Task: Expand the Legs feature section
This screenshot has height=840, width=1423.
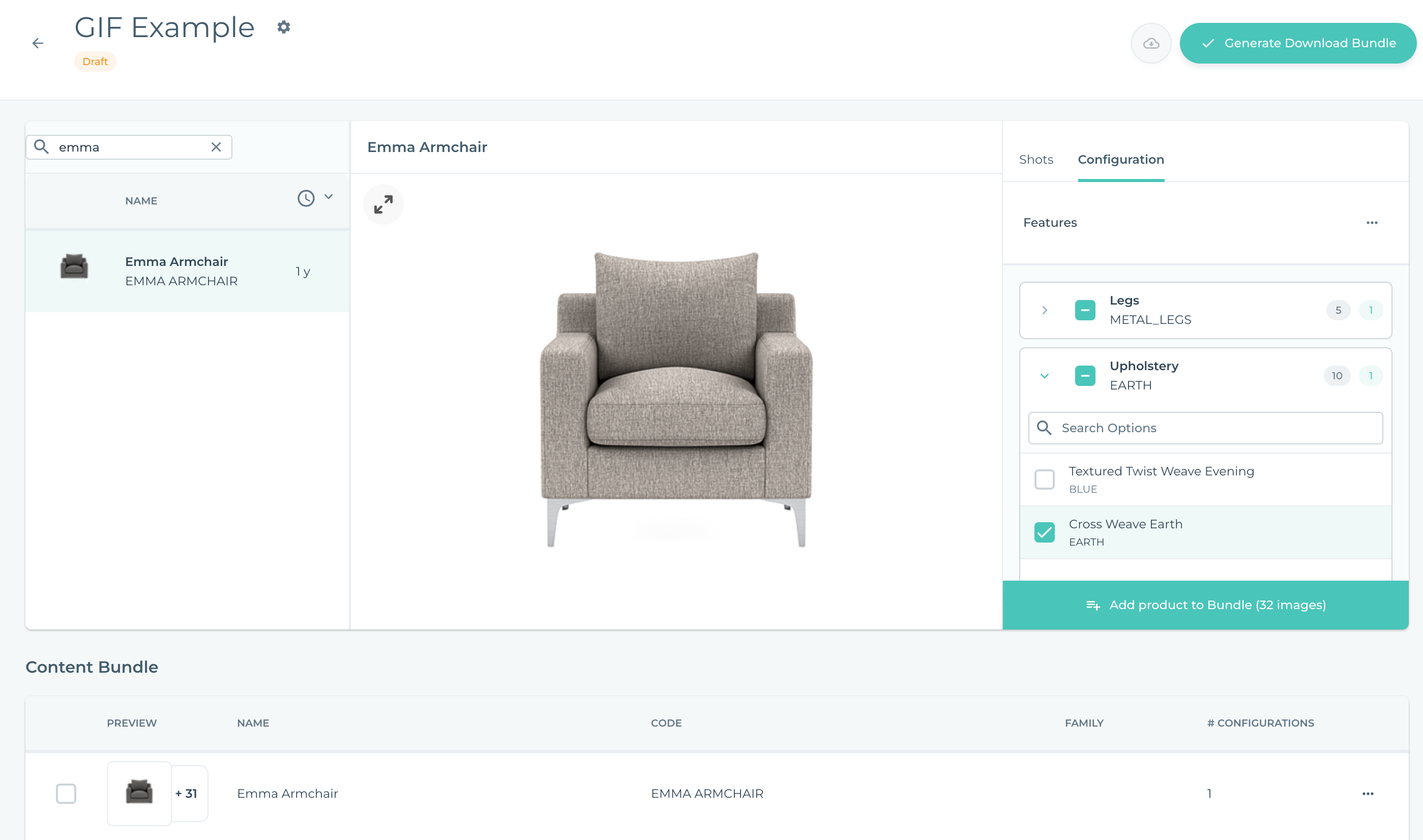Action: (1045, 310)
